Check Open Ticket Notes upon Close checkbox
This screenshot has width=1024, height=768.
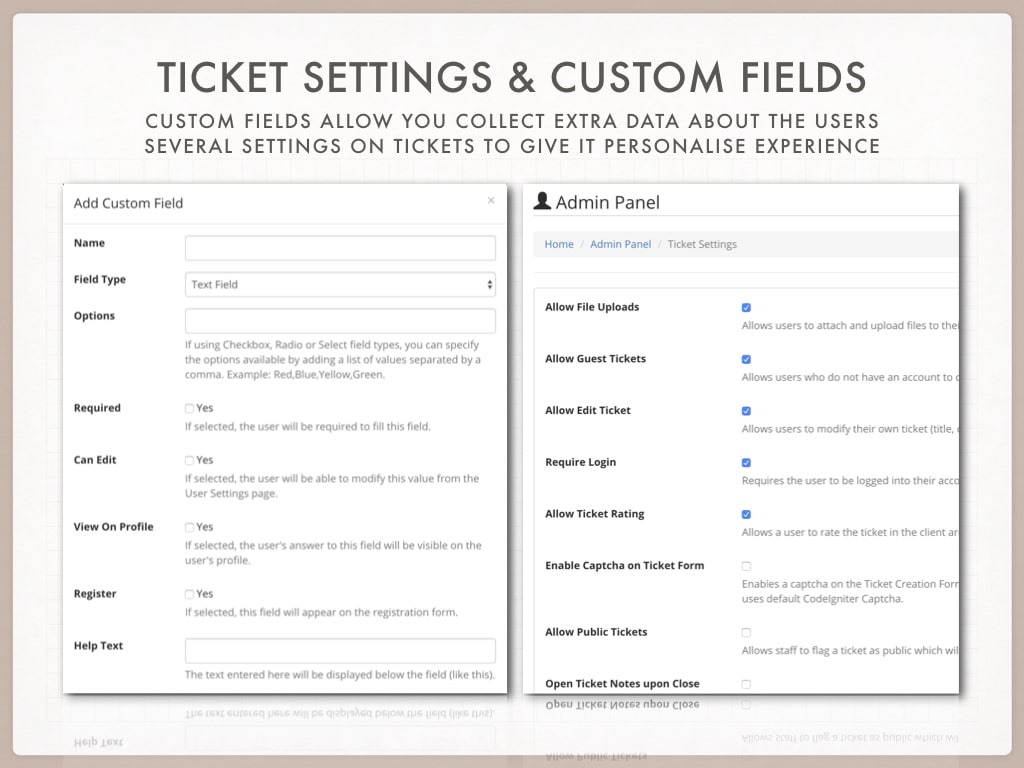[x=746, y=684]
